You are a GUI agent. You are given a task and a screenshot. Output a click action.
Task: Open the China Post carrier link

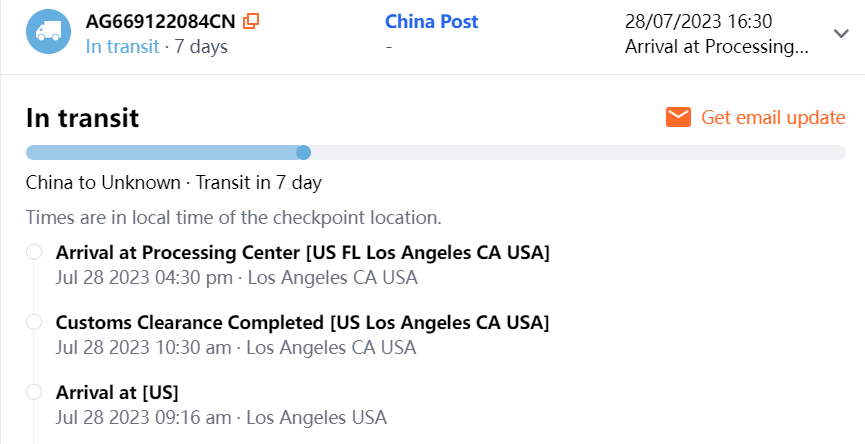pyautogui.click(x=431, y=21)
